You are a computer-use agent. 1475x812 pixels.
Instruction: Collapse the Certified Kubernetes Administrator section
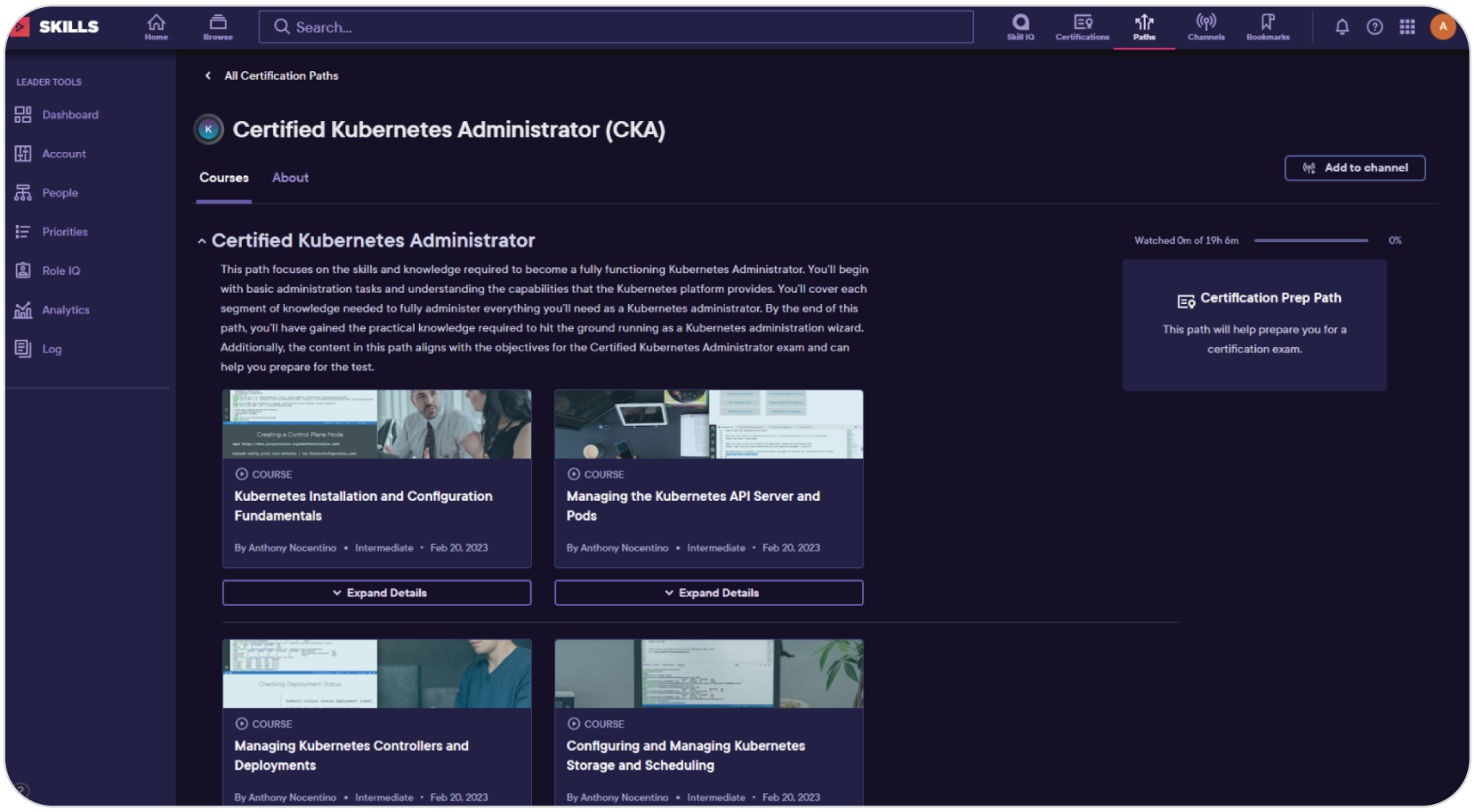pos(202,241)
